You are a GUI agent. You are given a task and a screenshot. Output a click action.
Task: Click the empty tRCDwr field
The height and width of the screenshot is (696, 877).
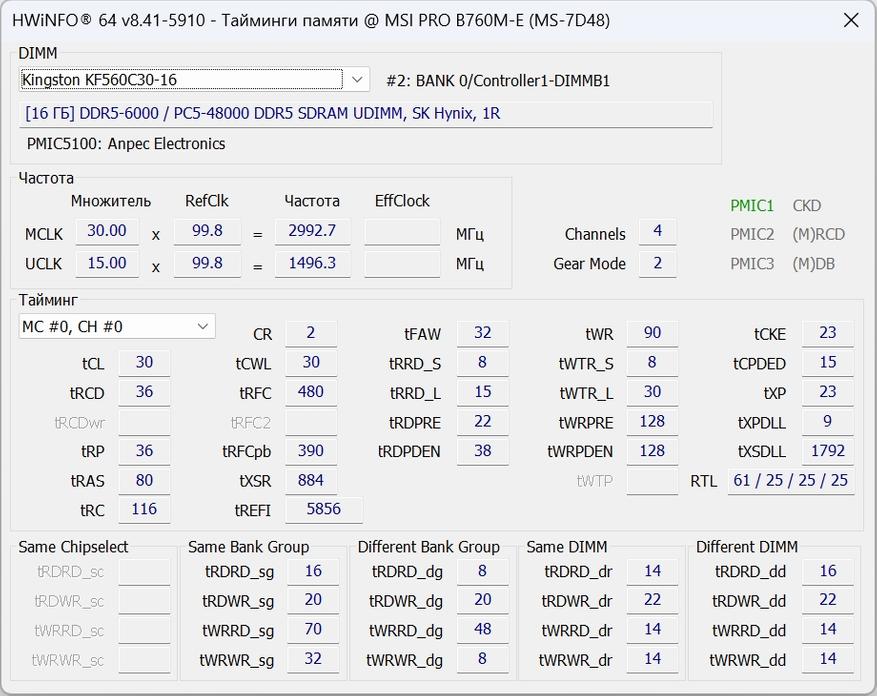[x=144, y=422]
